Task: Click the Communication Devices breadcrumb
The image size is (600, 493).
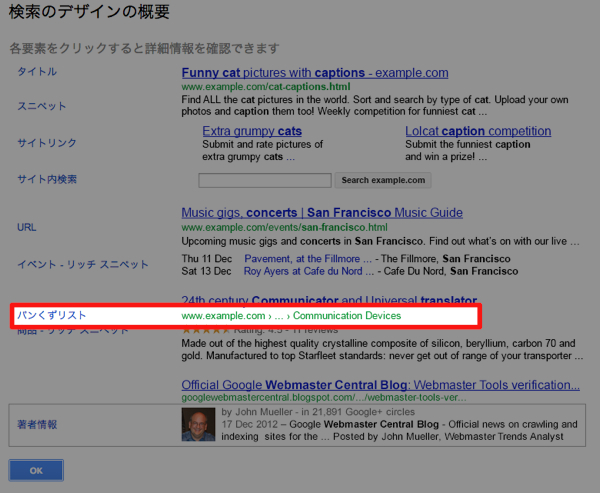Action: pyautogui.click(x=347, y=316)
